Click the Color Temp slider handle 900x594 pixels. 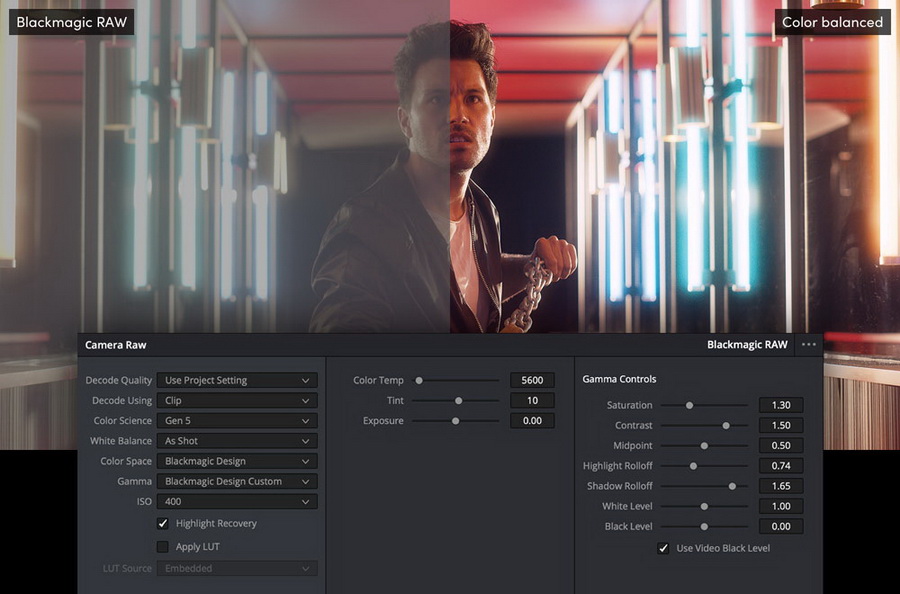coord(419,380)
